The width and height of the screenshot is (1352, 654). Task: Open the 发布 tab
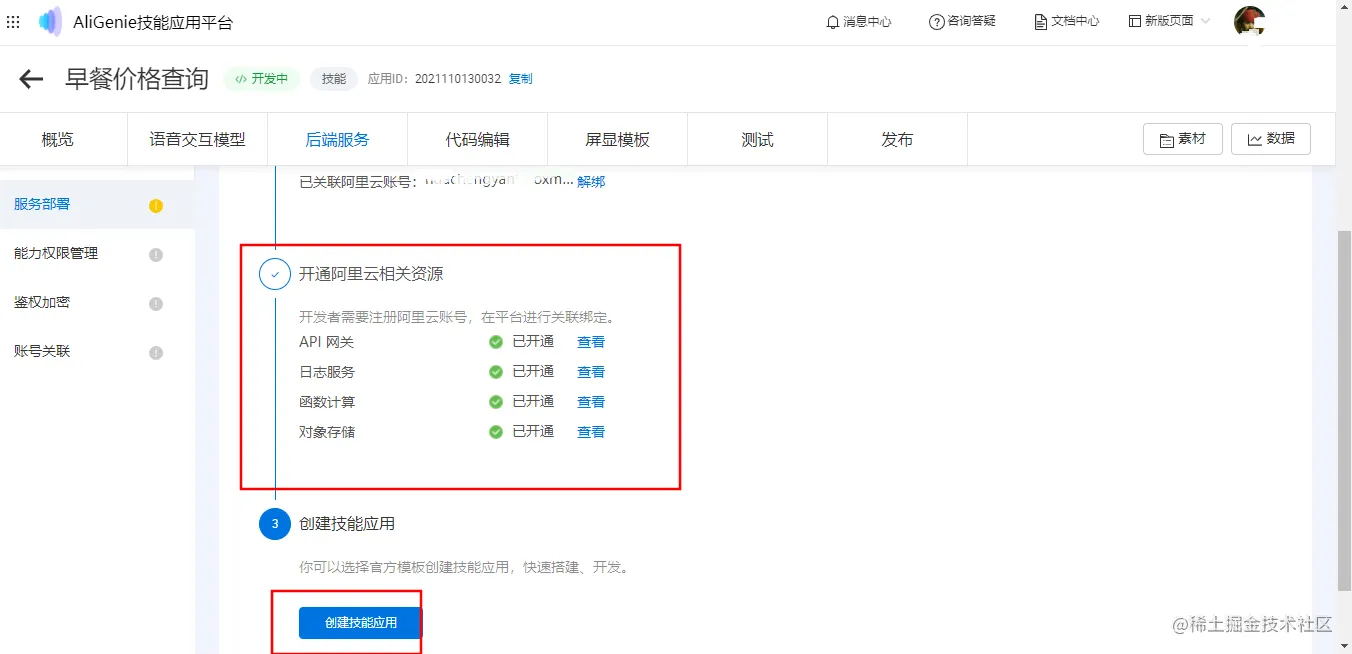coord(897,140)
